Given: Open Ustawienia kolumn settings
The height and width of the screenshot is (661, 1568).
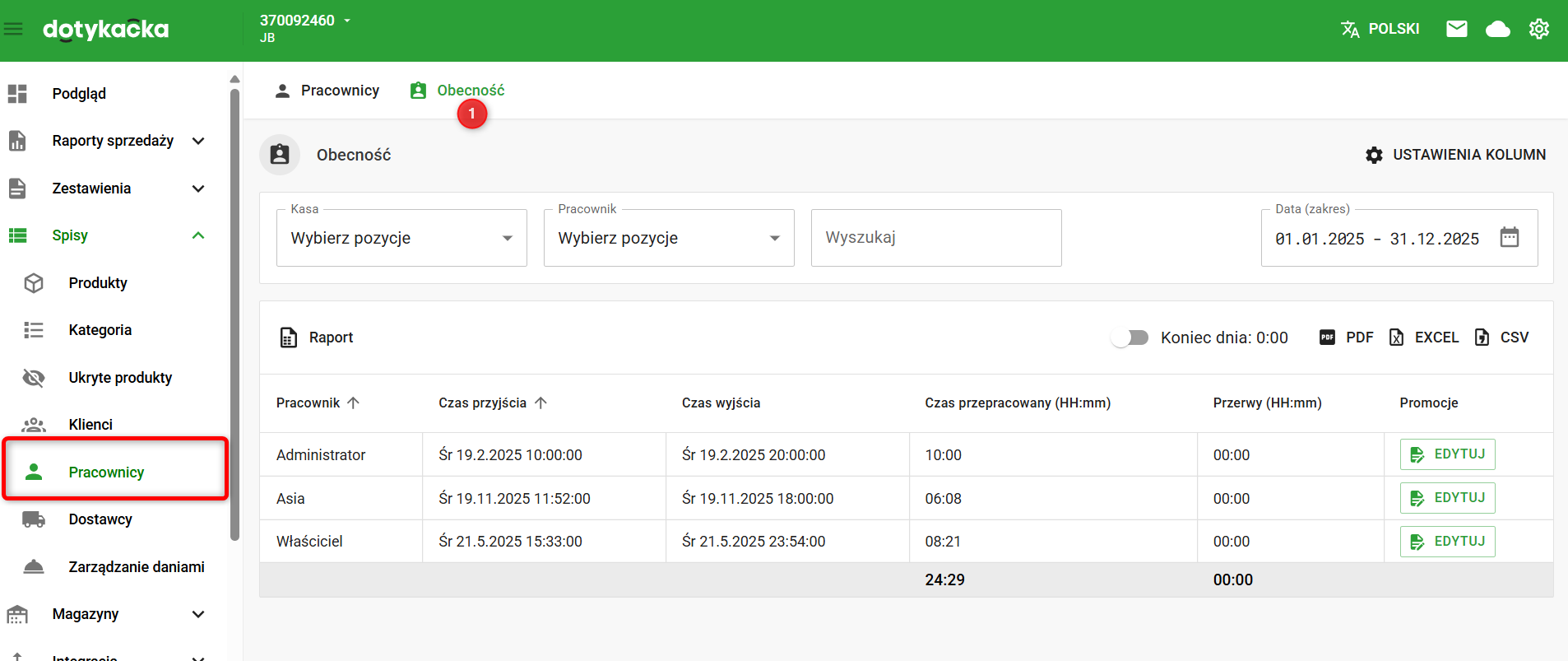Looking at the screenshot, I should pos(1455,155).
